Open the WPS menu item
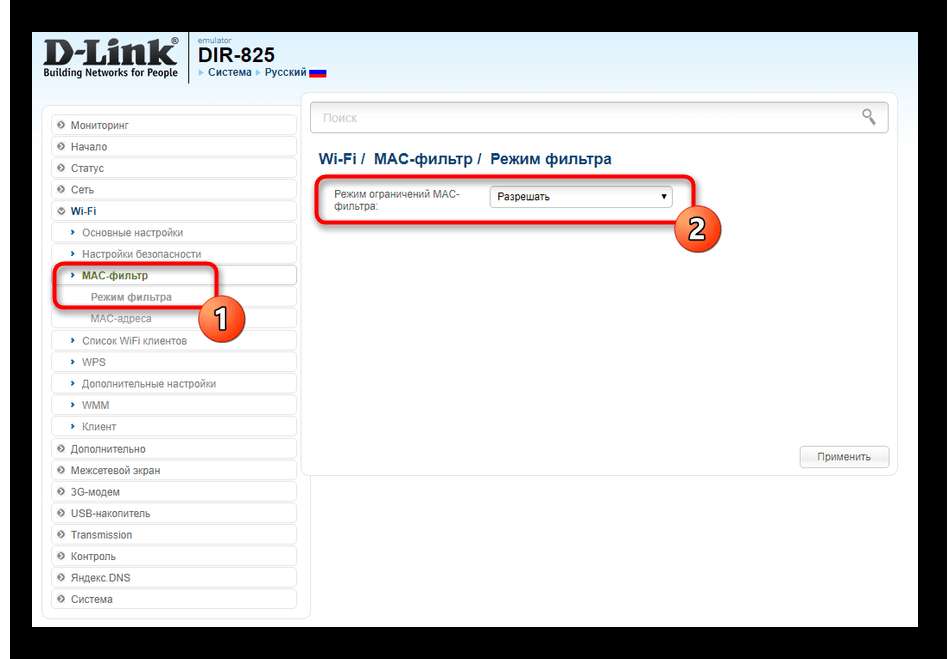950x659 pixels. click(x=174, y=362)
